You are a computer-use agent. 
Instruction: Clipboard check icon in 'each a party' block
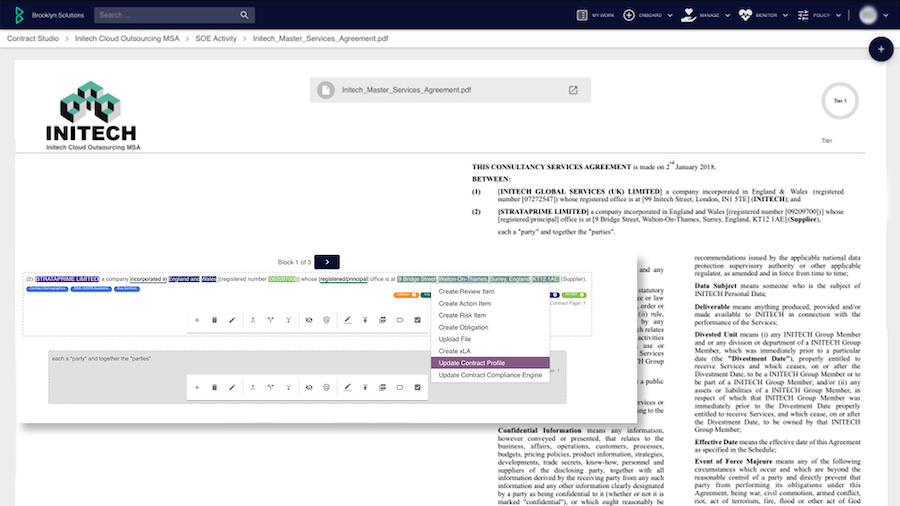(x=417, y=387)
